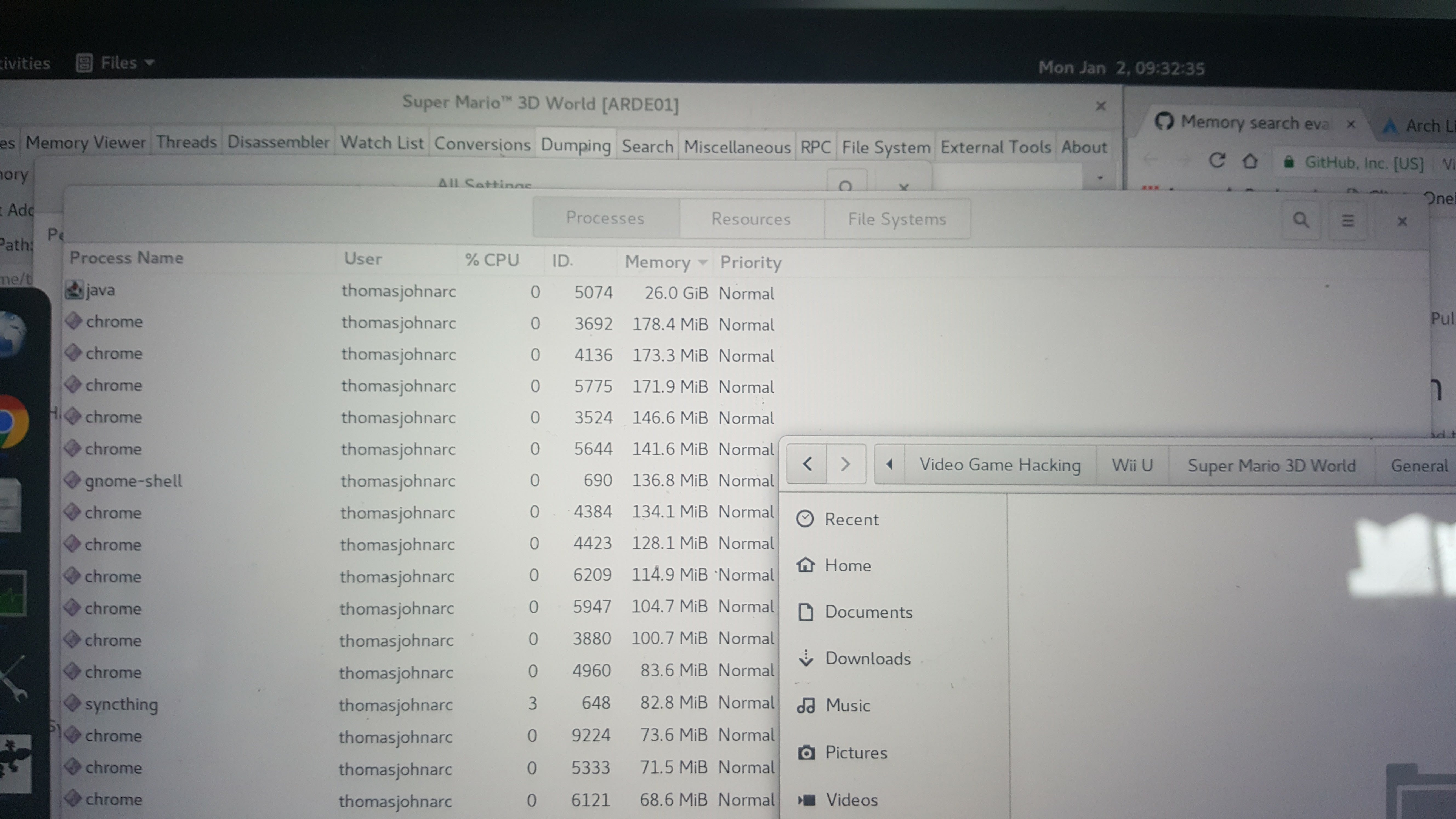The image size is (1456, 819).
Task: Show the Resources tab in System Monitor
Action: point(751,219)
